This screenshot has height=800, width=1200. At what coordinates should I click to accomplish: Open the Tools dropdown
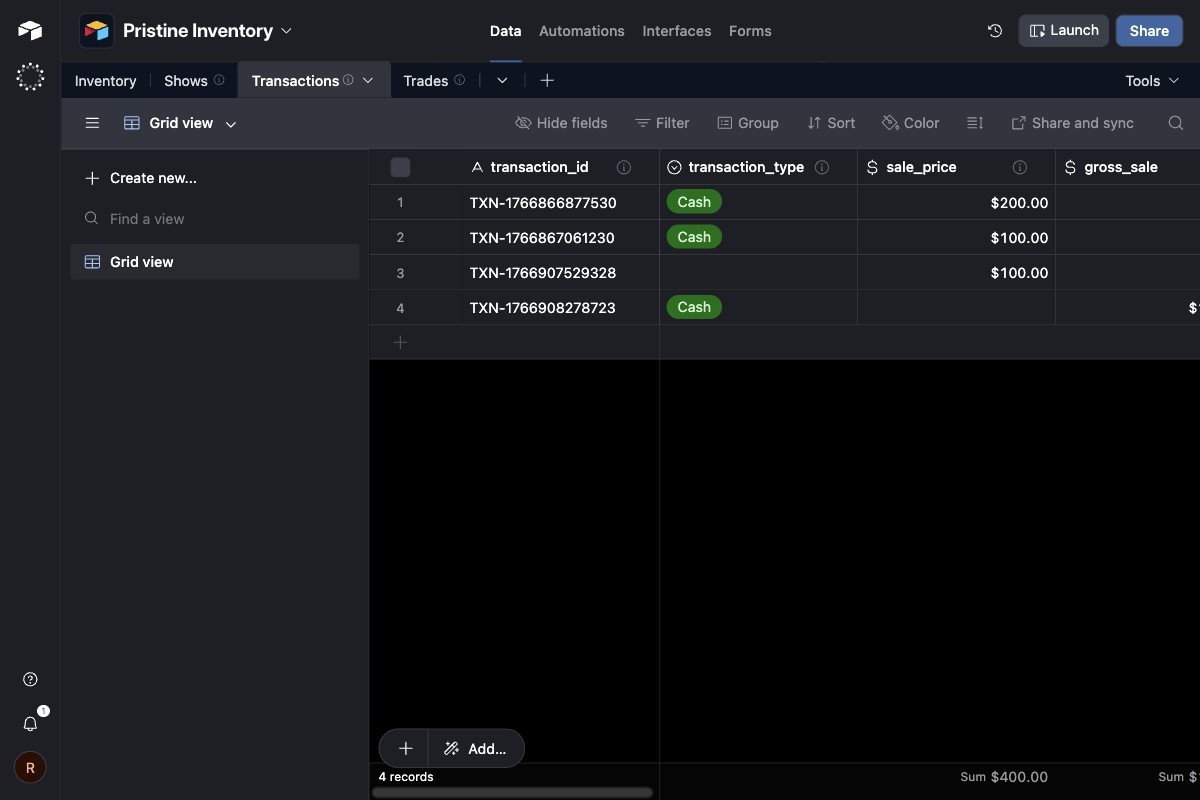pyautogui.click(x=1150, y=81)
